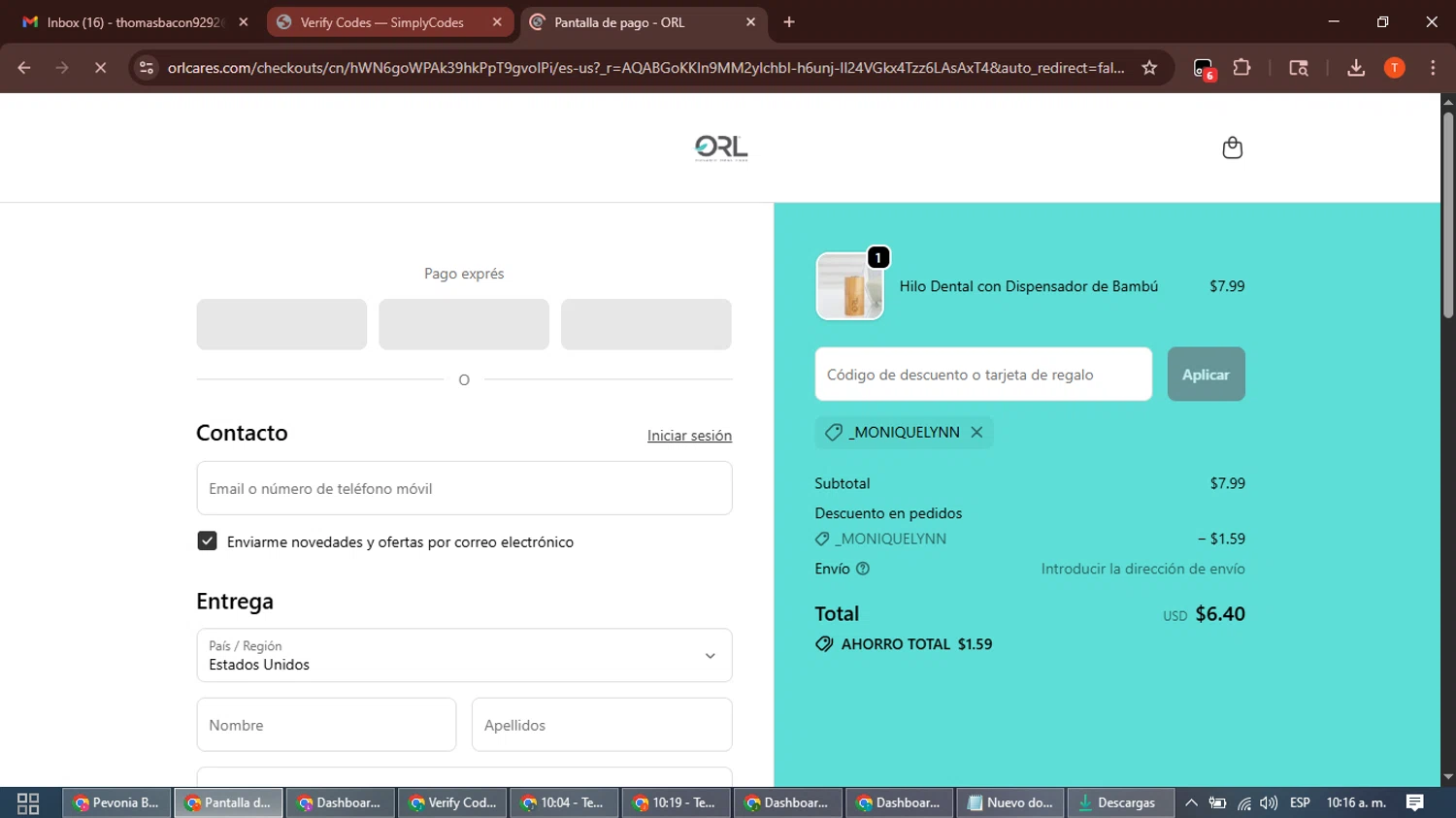Uncheck Enviarme novedades y ofertas checkbox
The width and height of the screenshot is (1456, 818).
point(207,541)
